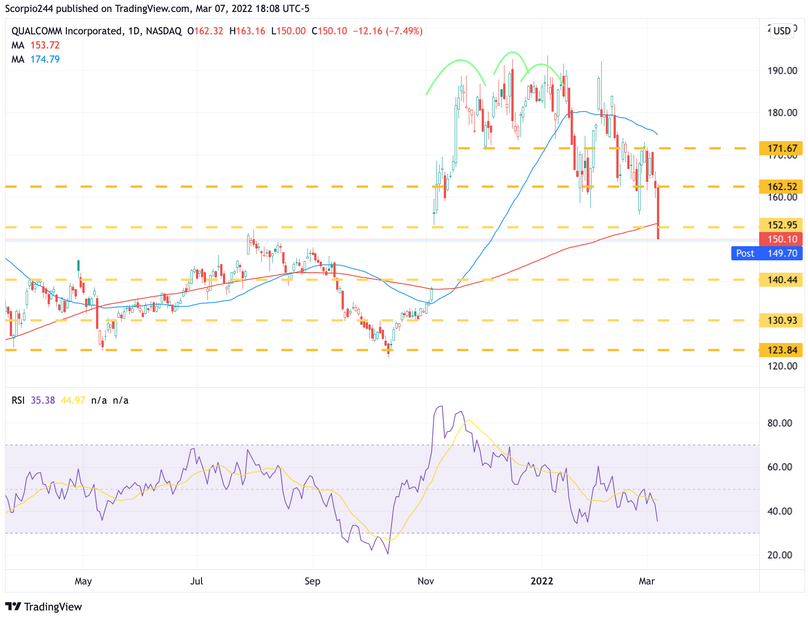808x617 pixels.
Task: Click the Sep label on time axis
Action: tap(312, 581)
